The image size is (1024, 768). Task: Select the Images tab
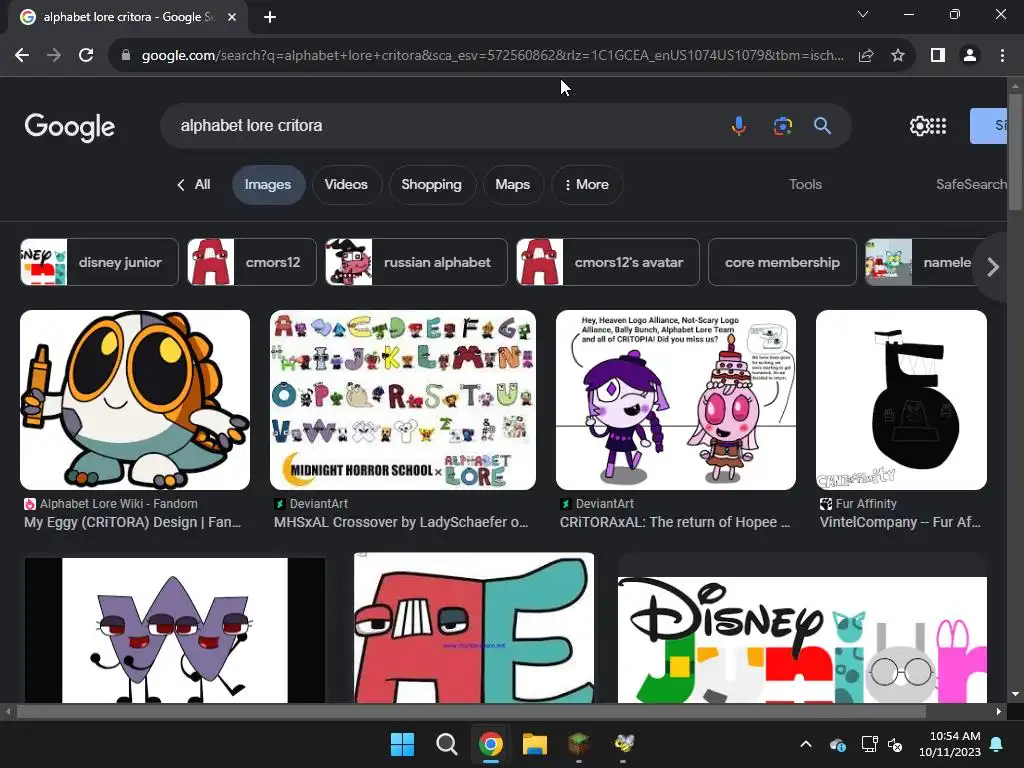tap(268, 185)
